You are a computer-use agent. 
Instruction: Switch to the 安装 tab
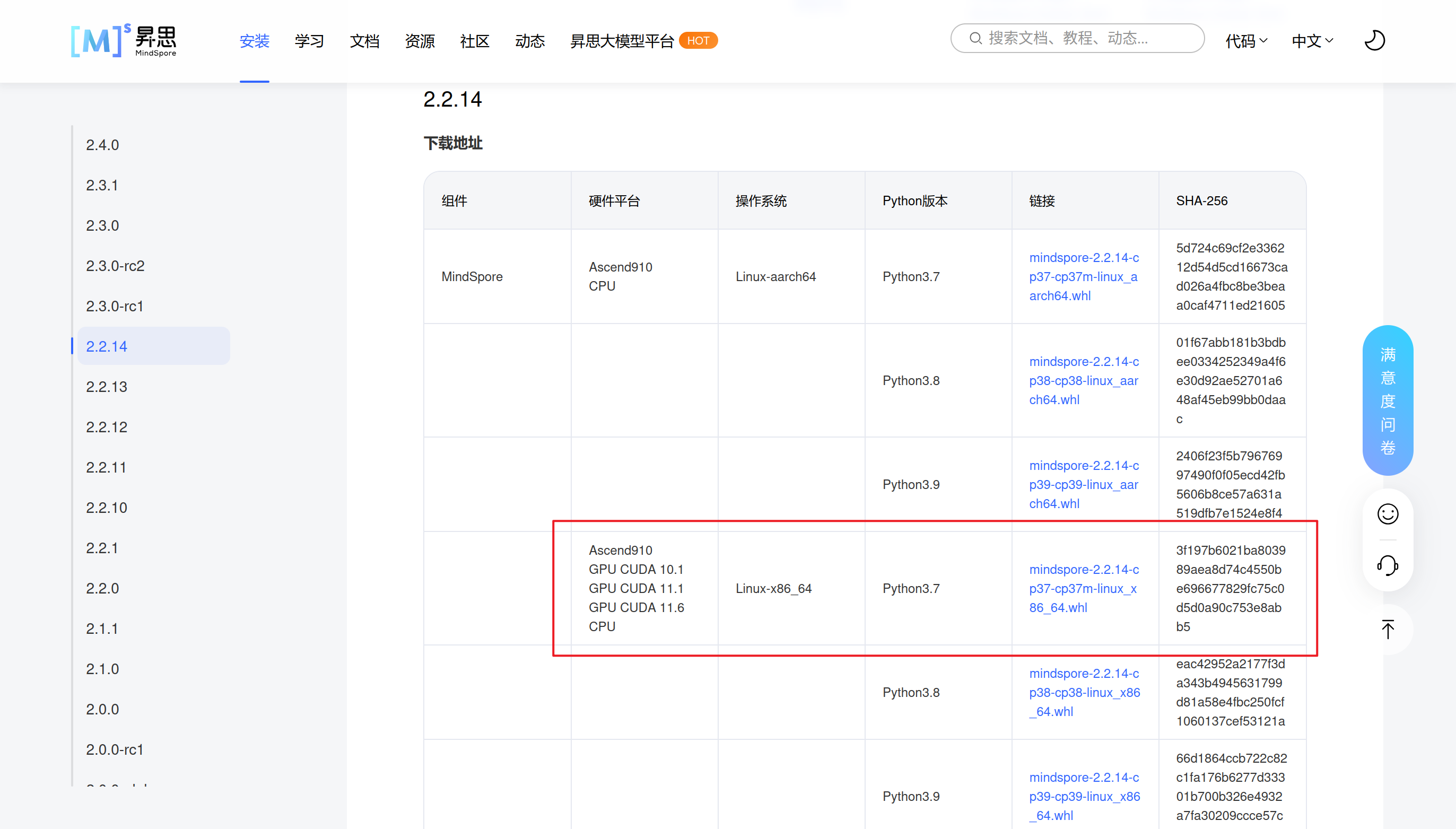(x=254, y=41)
